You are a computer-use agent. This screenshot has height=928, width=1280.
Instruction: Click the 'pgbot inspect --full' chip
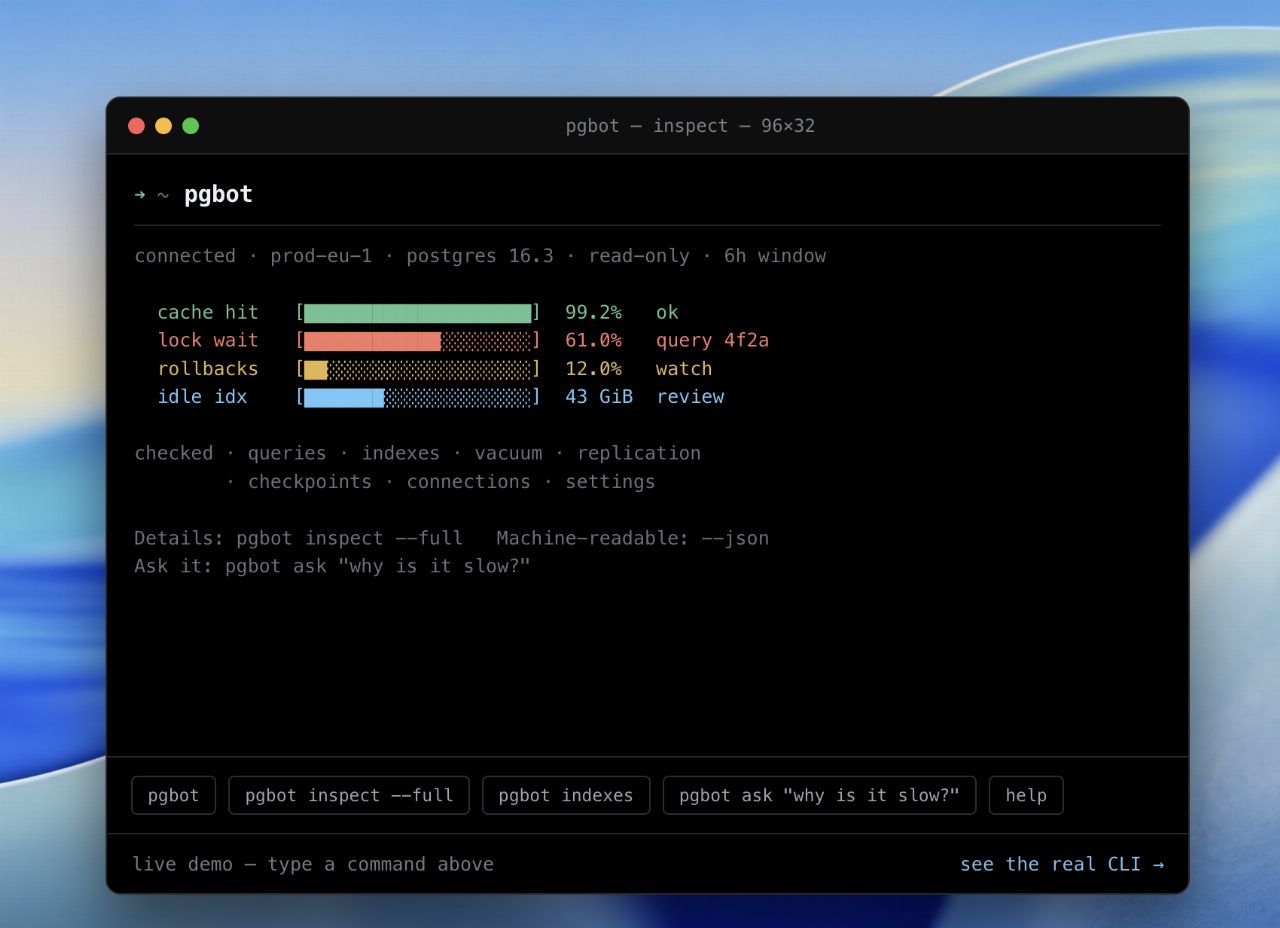349,795
